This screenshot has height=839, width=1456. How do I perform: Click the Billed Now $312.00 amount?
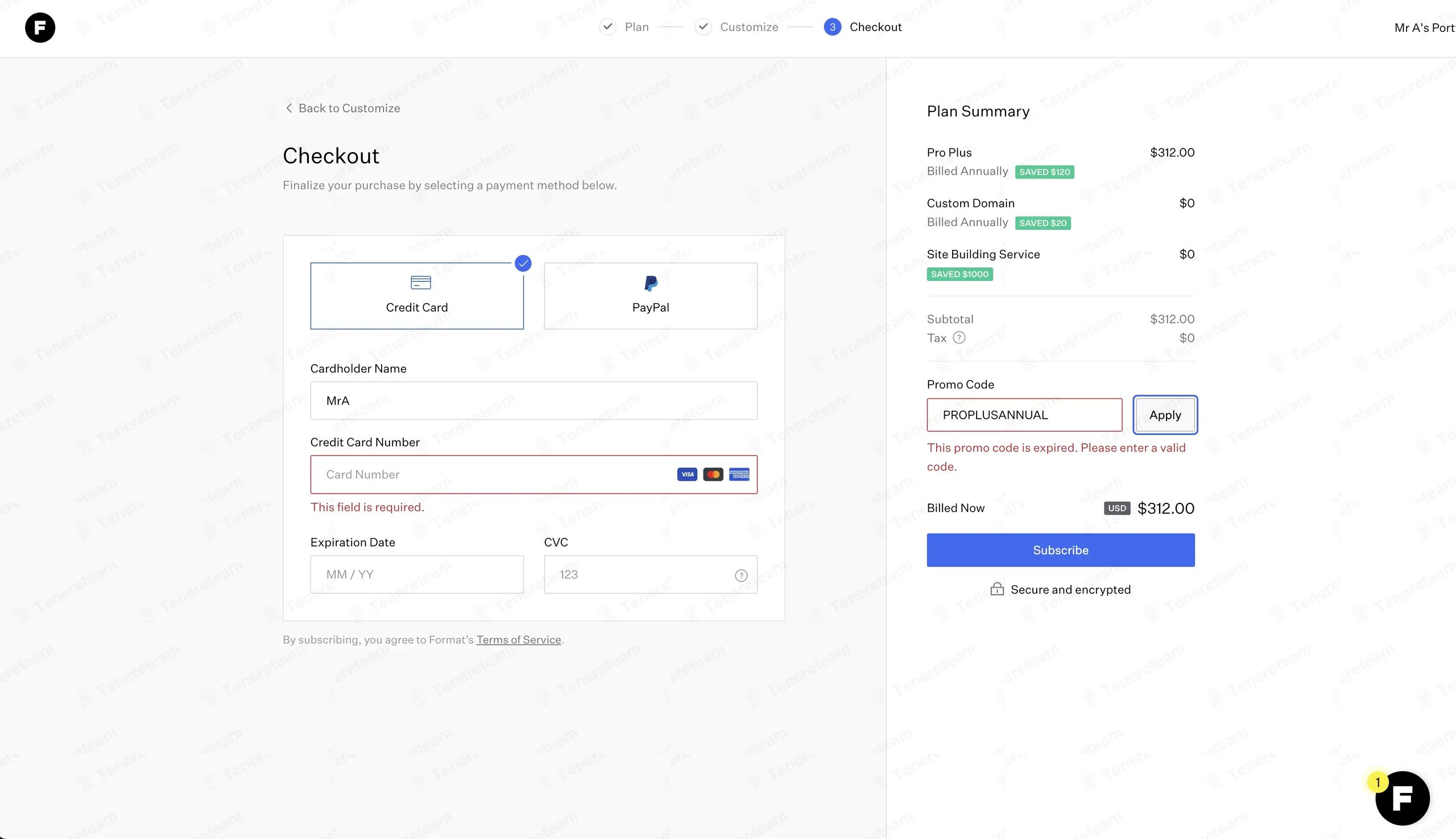pyautogui.click(x=1165, y=509)
